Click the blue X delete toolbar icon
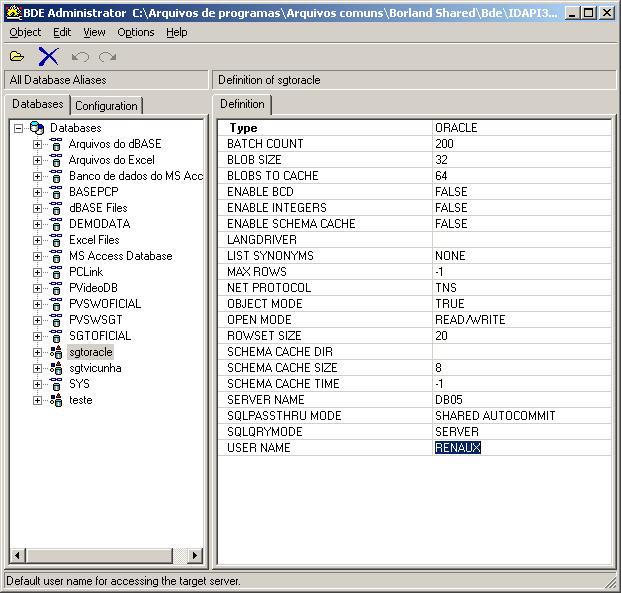The height and width of the screenshot is (593, 621). (48, 56)
